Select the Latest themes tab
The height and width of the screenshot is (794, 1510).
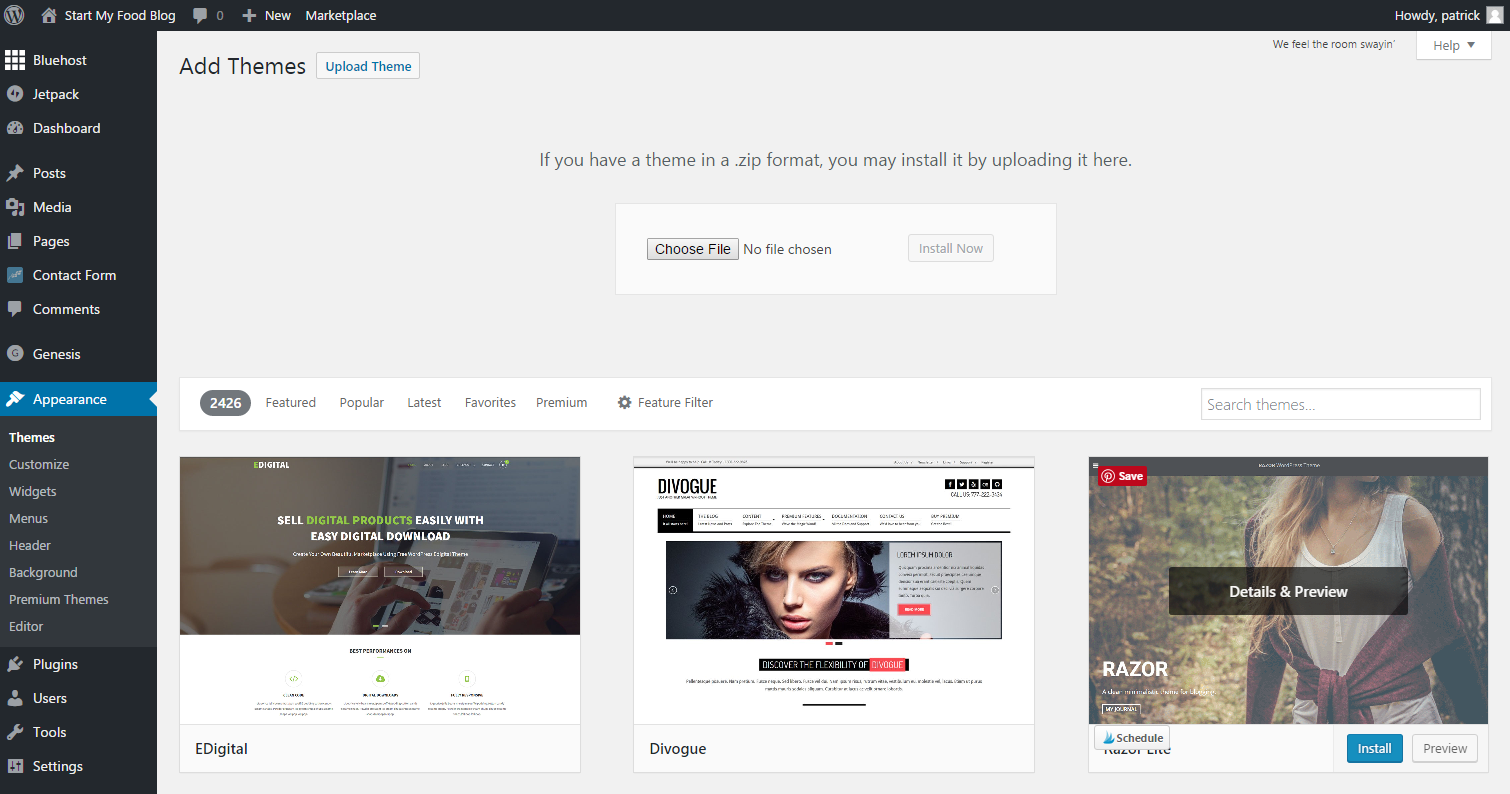click(x=424, y=402)
